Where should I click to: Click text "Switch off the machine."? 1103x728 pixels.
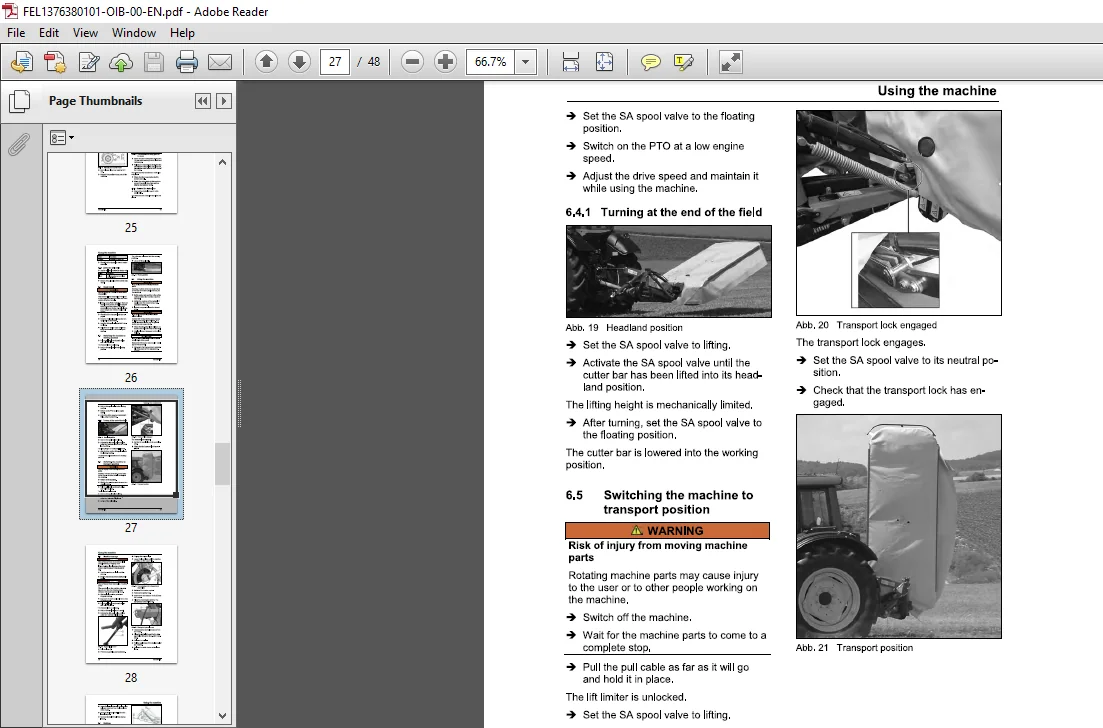point(637,618)
